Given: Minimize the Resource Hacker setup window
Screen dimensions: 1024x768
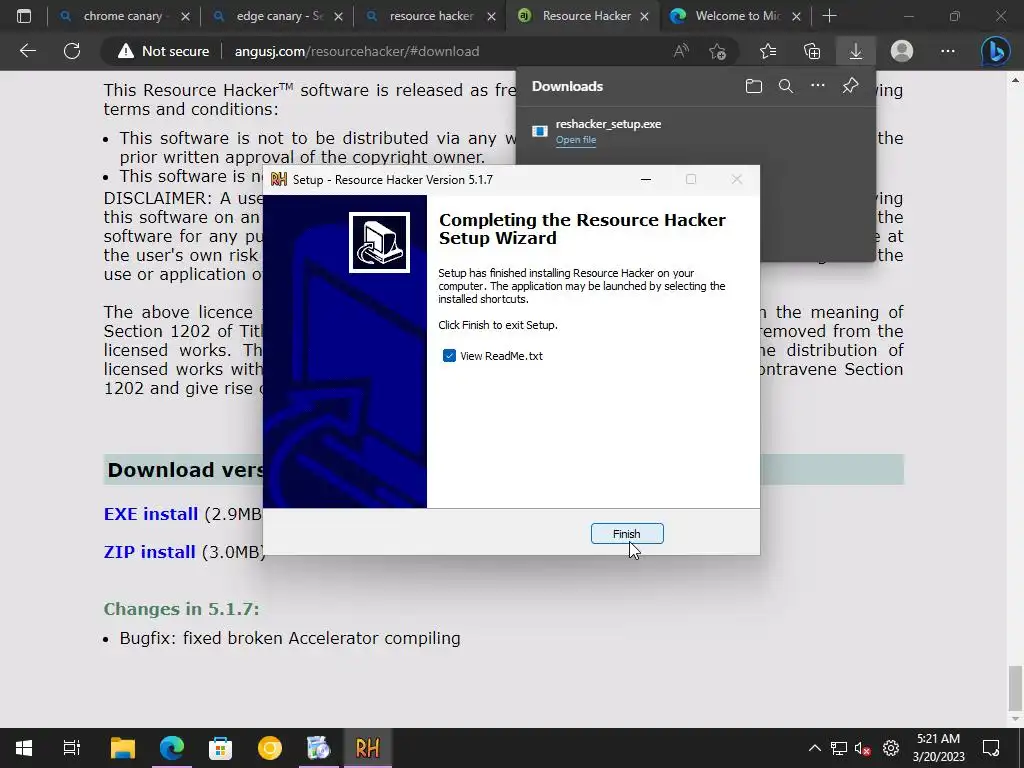Looking at the screenshot, I should point(646,179).
